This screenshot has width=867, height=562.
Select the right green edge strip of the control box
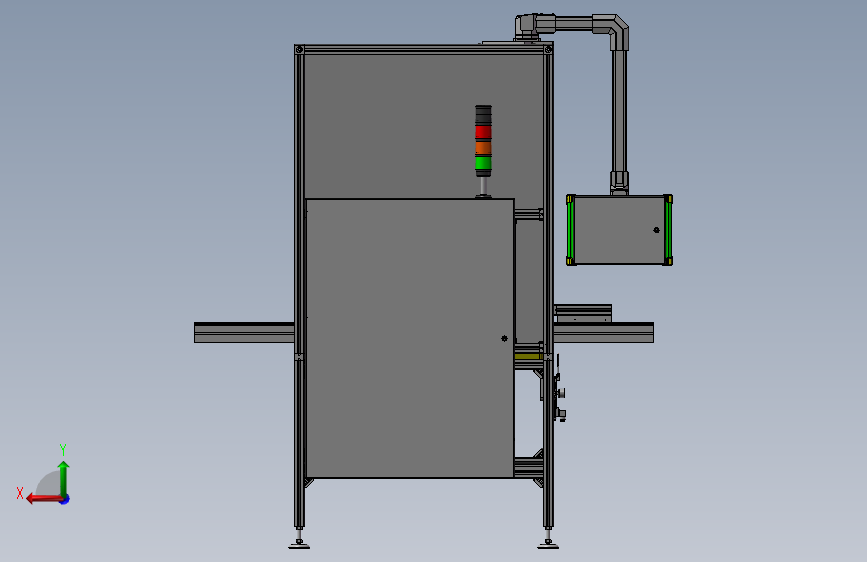click(668, 230)
